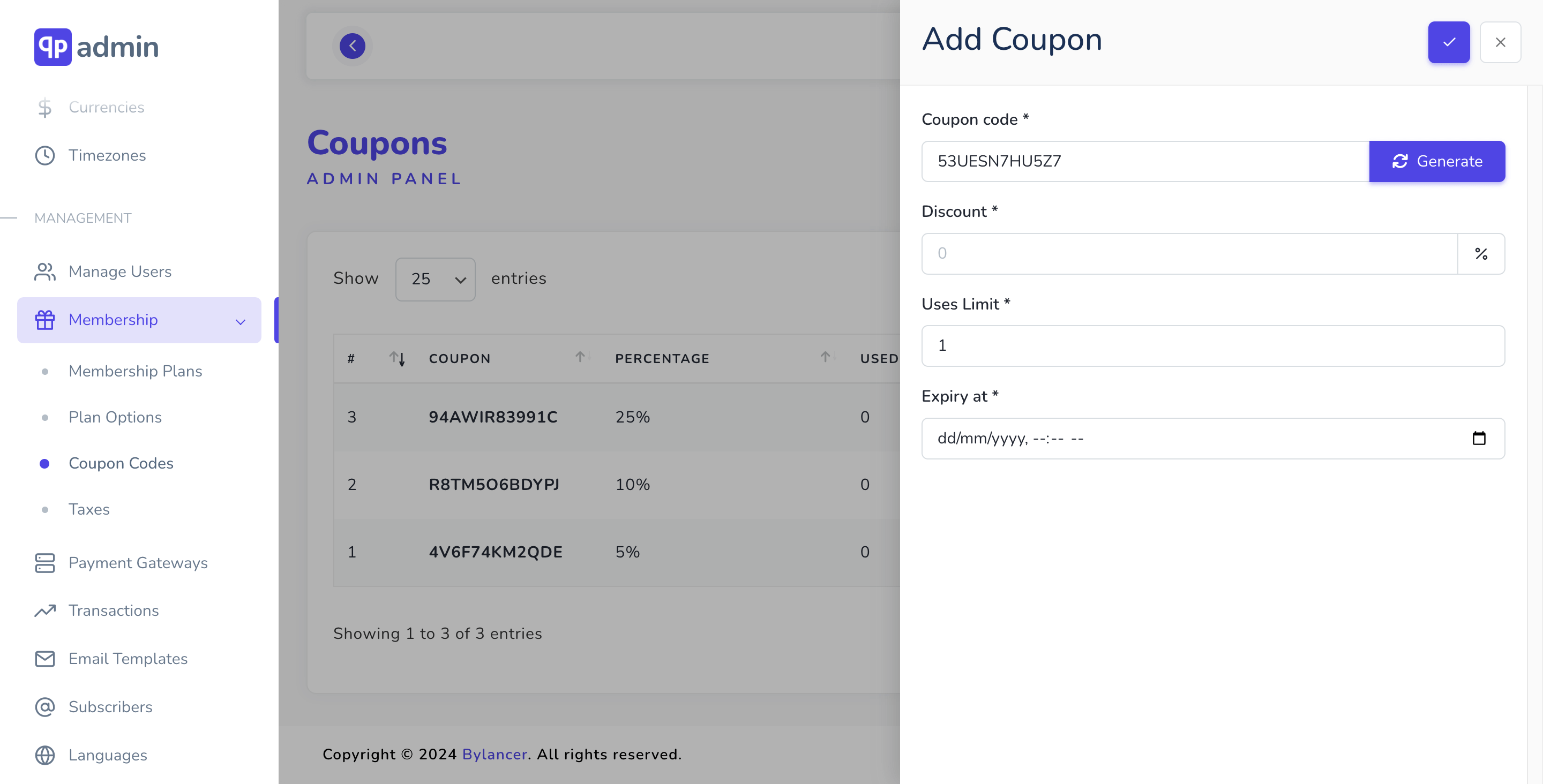
Task: Go to Payment Gateways
Action: (x=139, y=563)
